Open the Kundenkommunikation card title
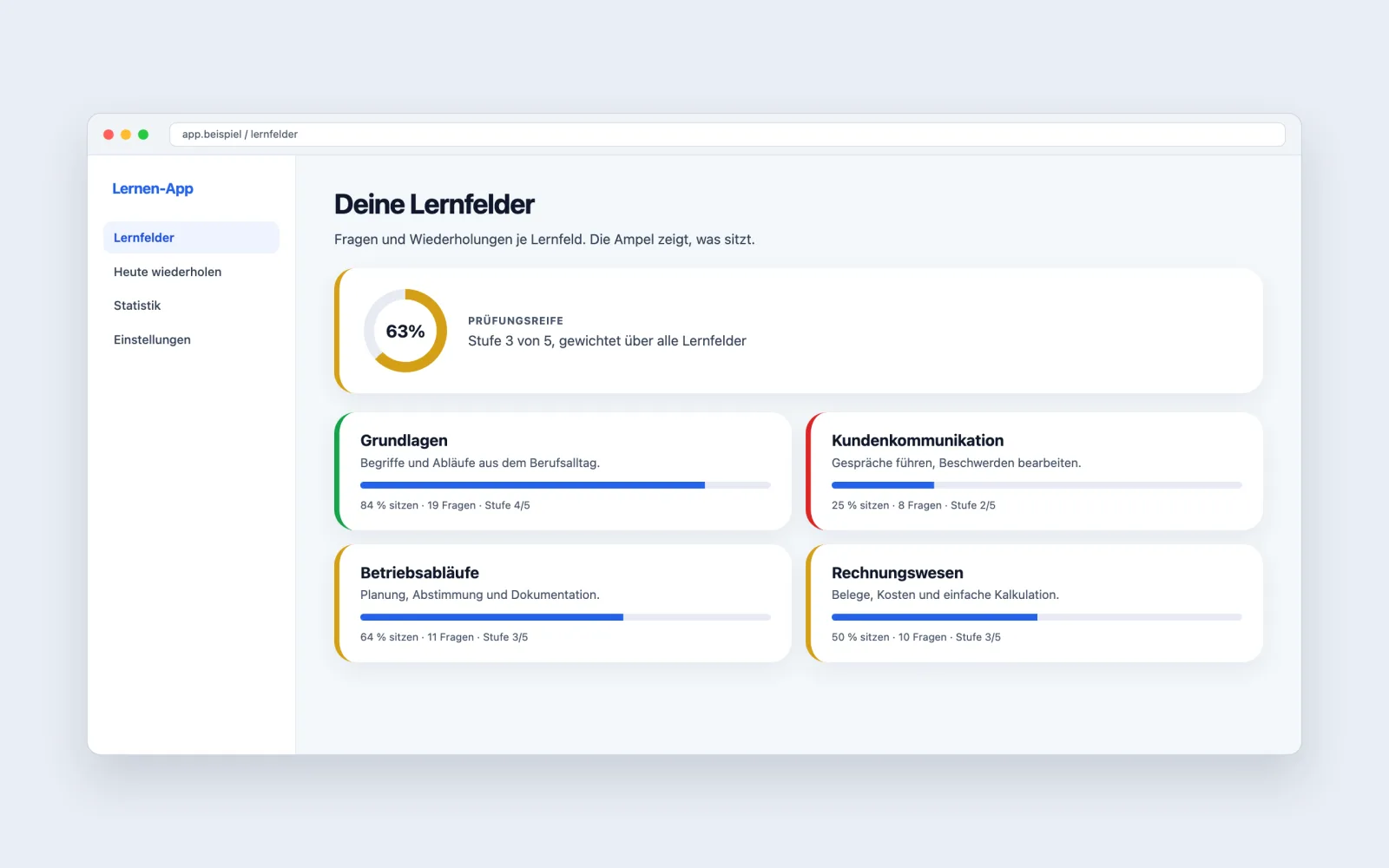1389x868 pixels. pyautogui.click(x=918, y=440)
